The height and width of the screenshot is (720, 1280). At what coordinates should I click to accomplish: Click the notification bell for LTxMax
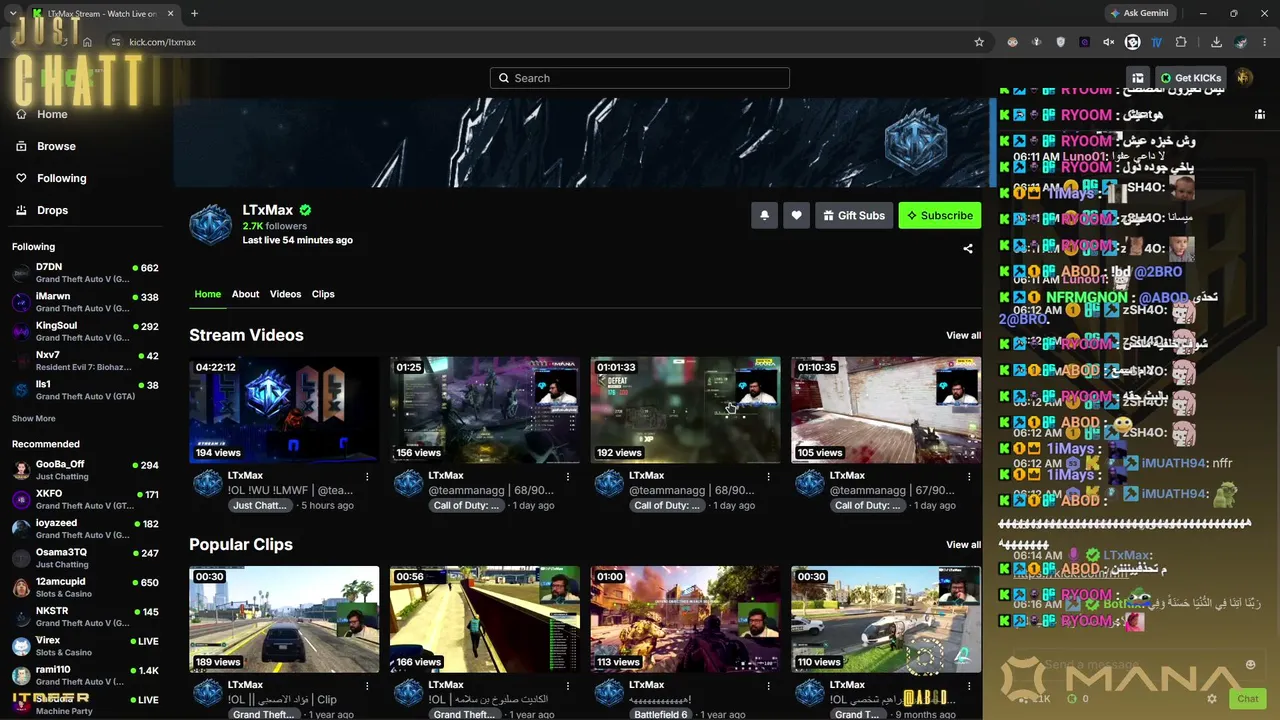tap(764, 215)
